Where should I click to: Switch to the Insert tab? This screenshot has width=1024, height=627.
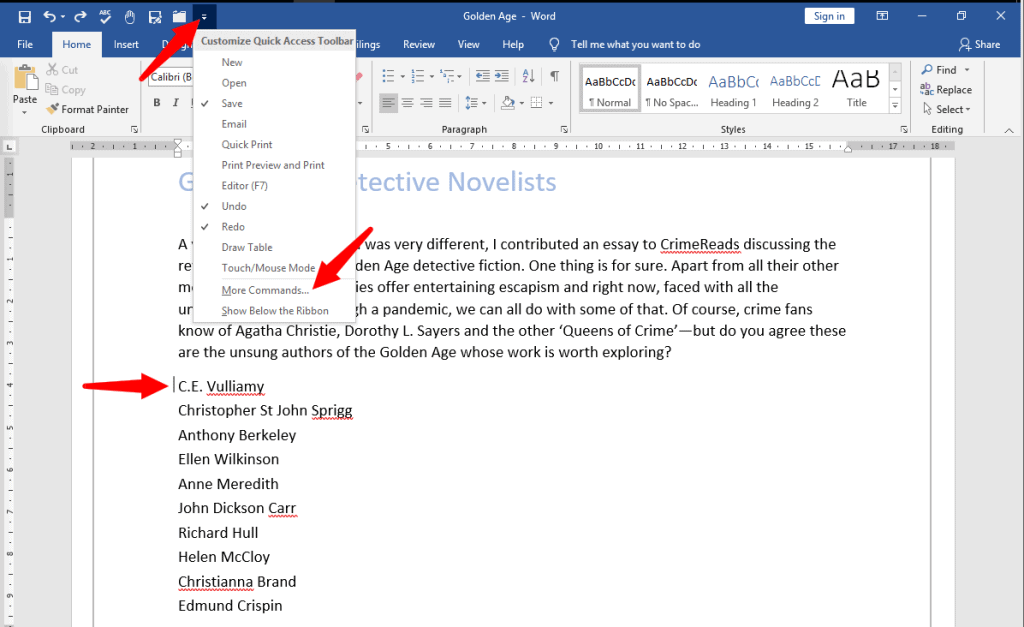pos(126,44)
